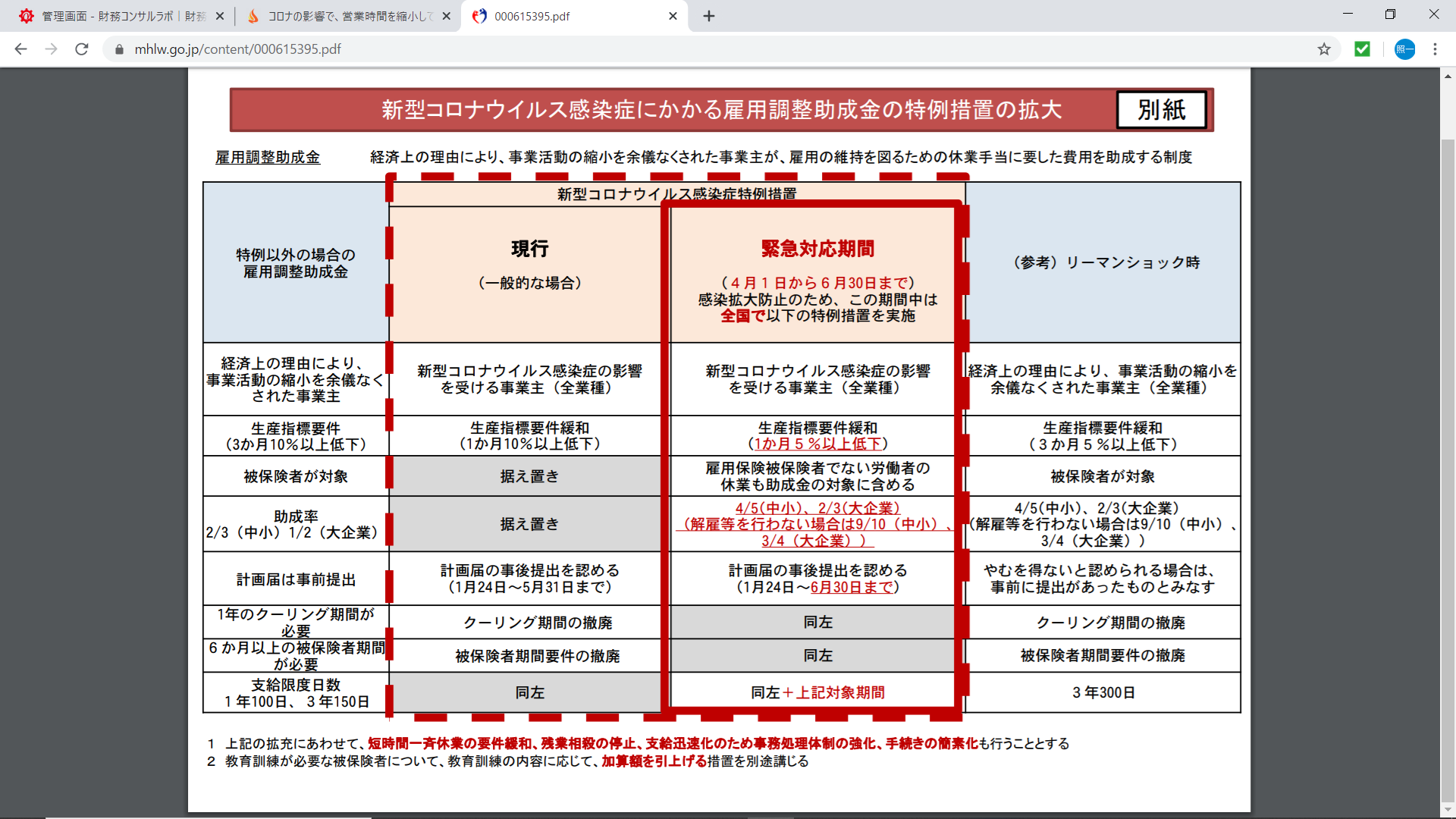
Task: Click 新型コロナウイルス感染症特例措置 header
Action: 676,194
